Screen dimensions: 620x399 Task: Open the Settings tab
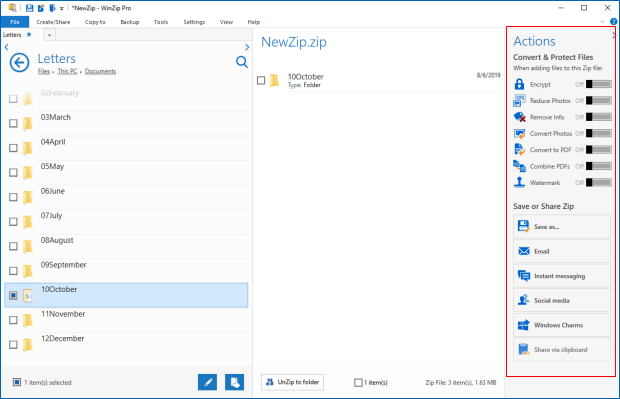pyautogui.click(x=194, y=22)
